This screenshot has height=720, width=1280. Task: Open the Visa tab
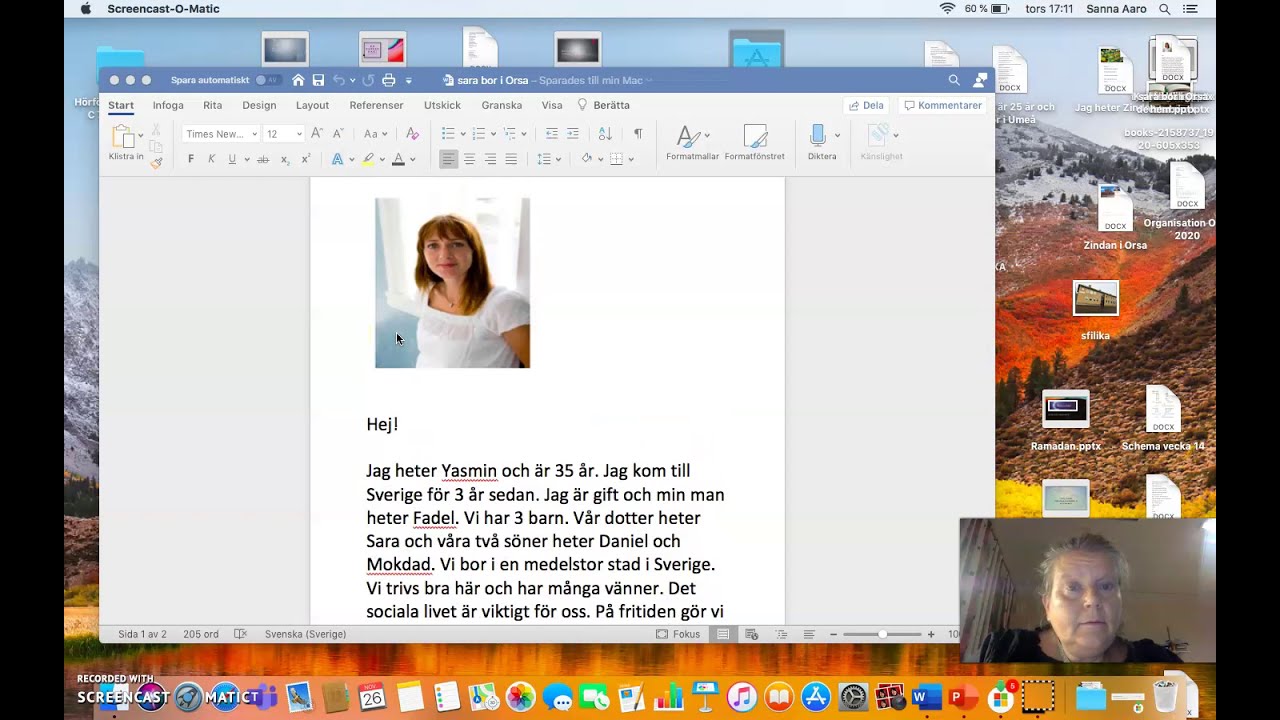click(551, 105)
